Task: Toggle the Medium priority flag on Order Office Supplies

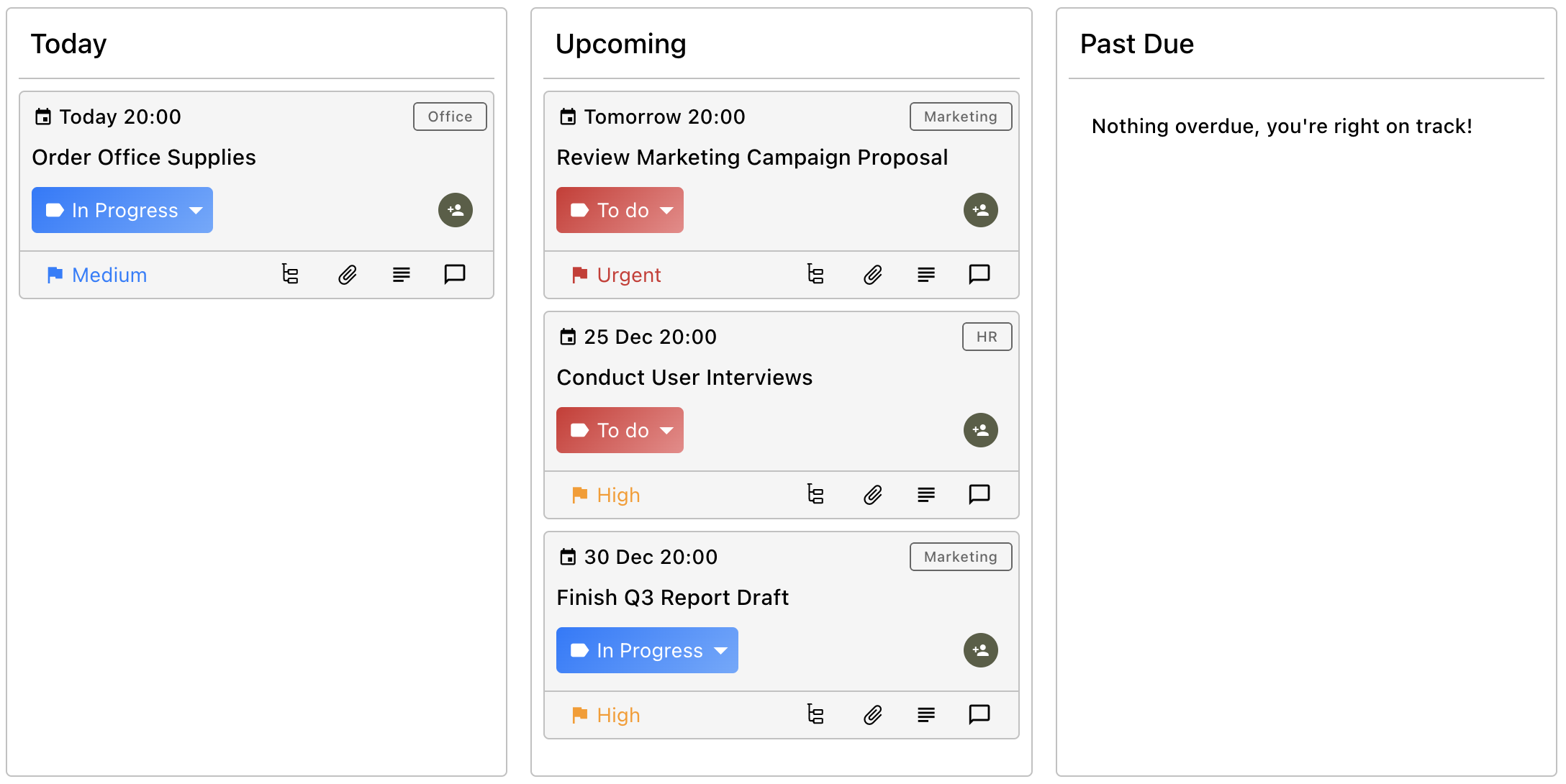Action: [x=96, y=275]
